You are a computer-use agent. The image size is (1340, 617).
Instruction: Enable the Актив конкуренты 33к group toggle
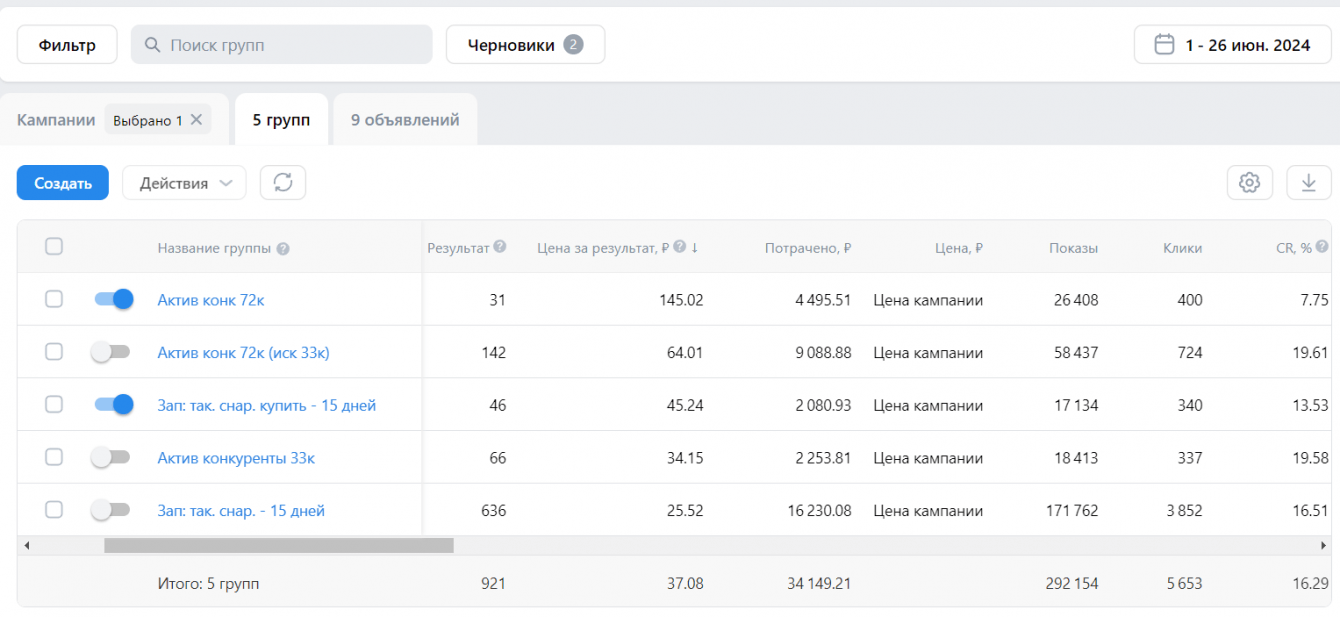pos(110,458)
